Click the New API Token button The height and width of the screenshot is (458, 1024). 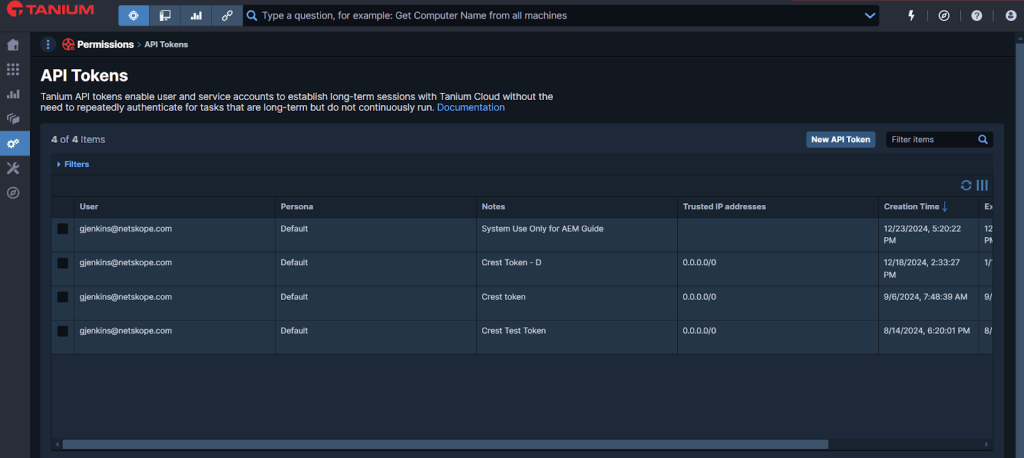click(840, 139)
